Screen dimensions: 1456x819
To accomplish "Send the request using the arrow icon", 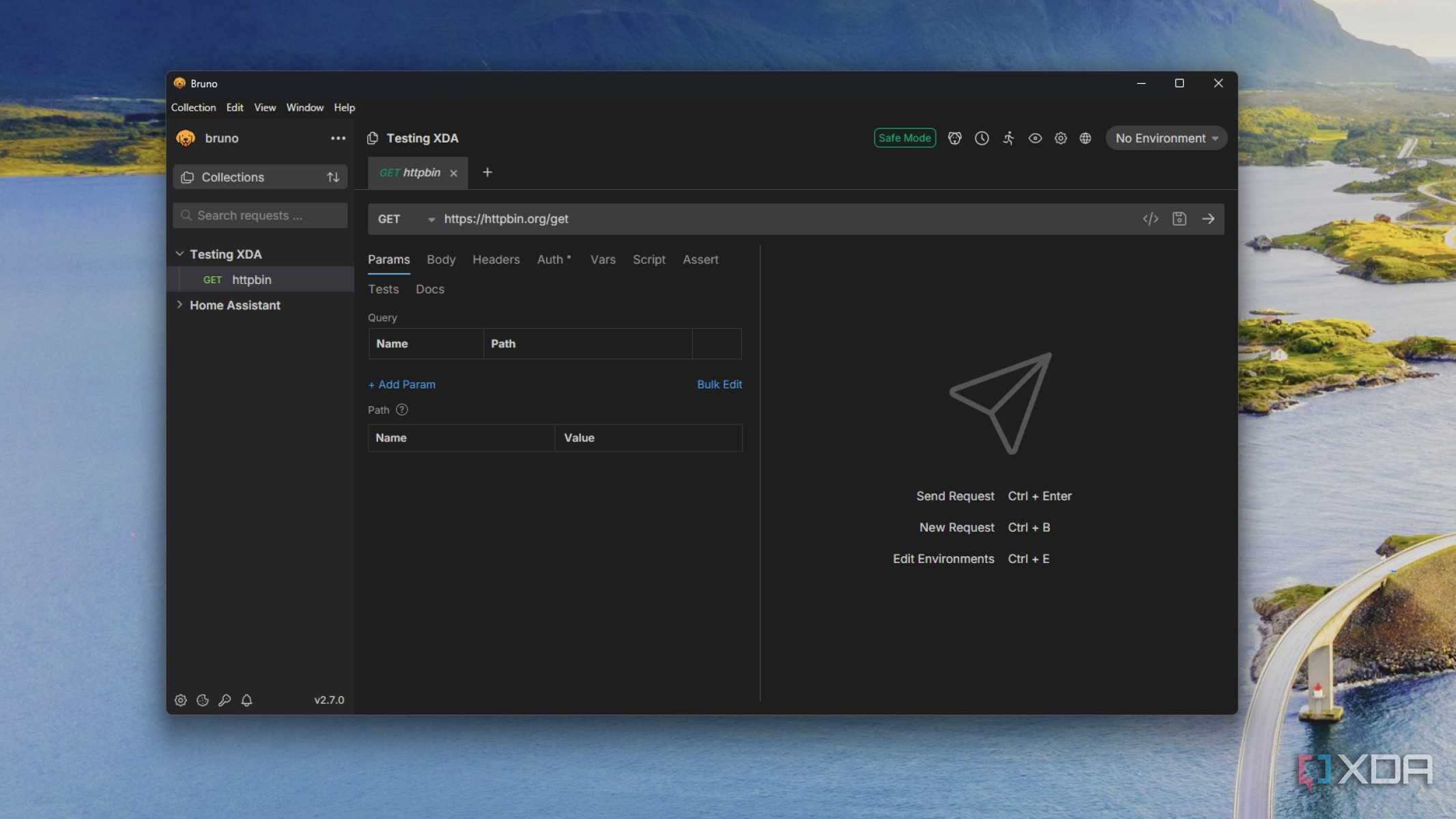I will tap(1208, 218).
